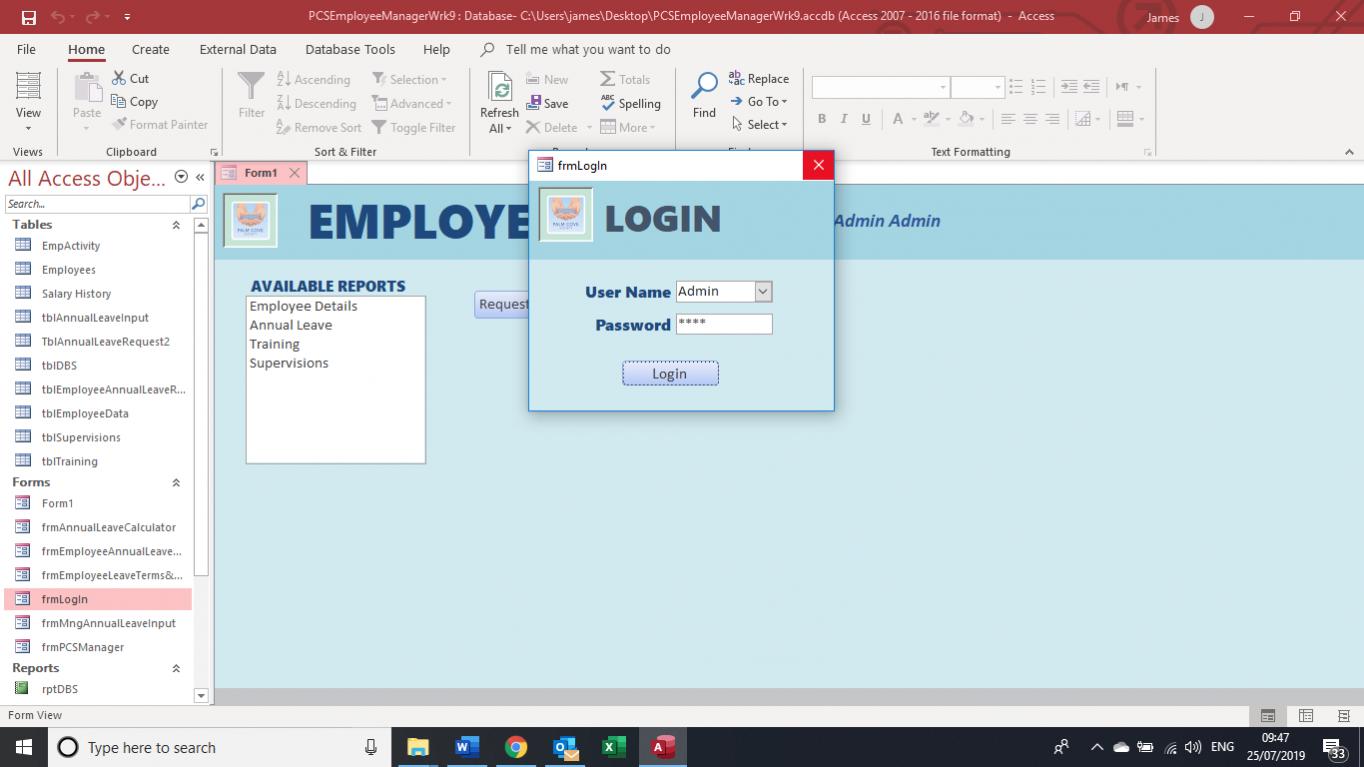This screenshot has height=767, width=1364.
Task: Click the Password input field
Action: click(724, 324)
